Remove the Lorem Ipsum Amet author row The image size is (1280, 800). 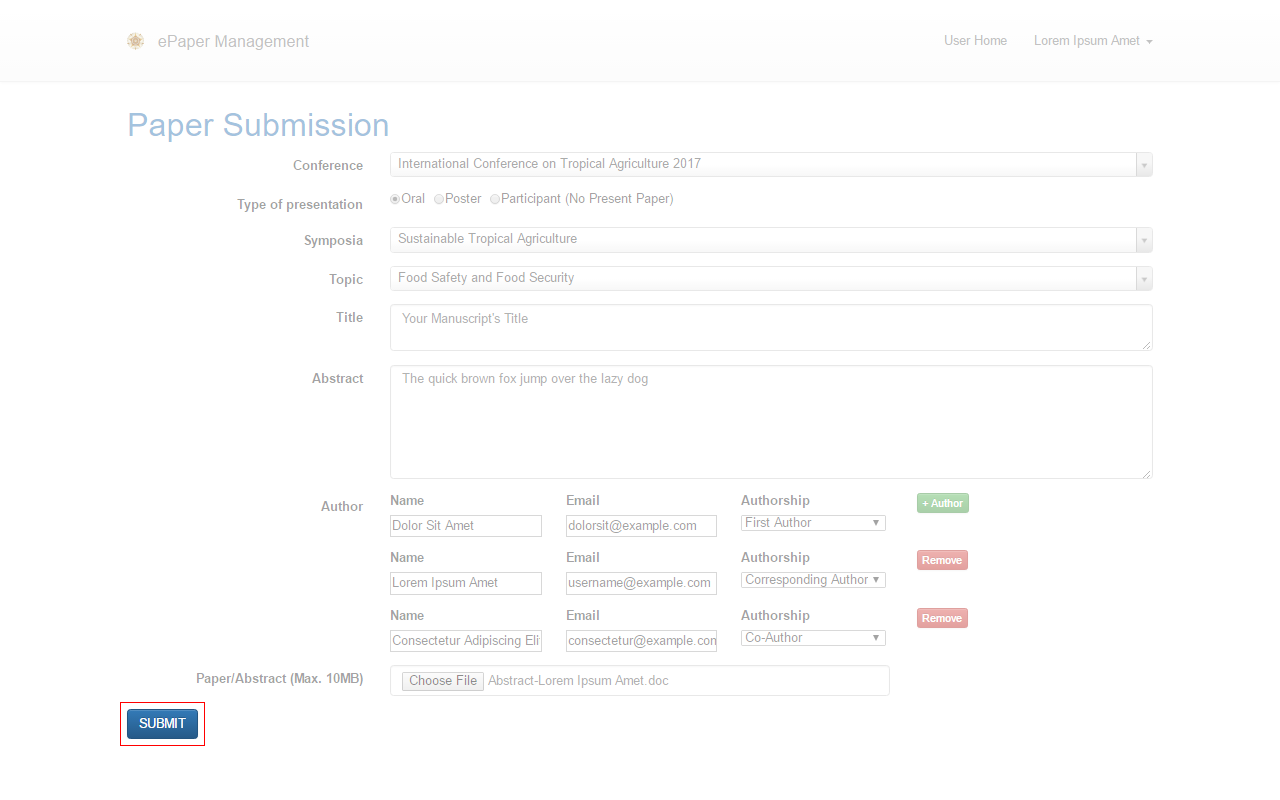tap(942, 561)
